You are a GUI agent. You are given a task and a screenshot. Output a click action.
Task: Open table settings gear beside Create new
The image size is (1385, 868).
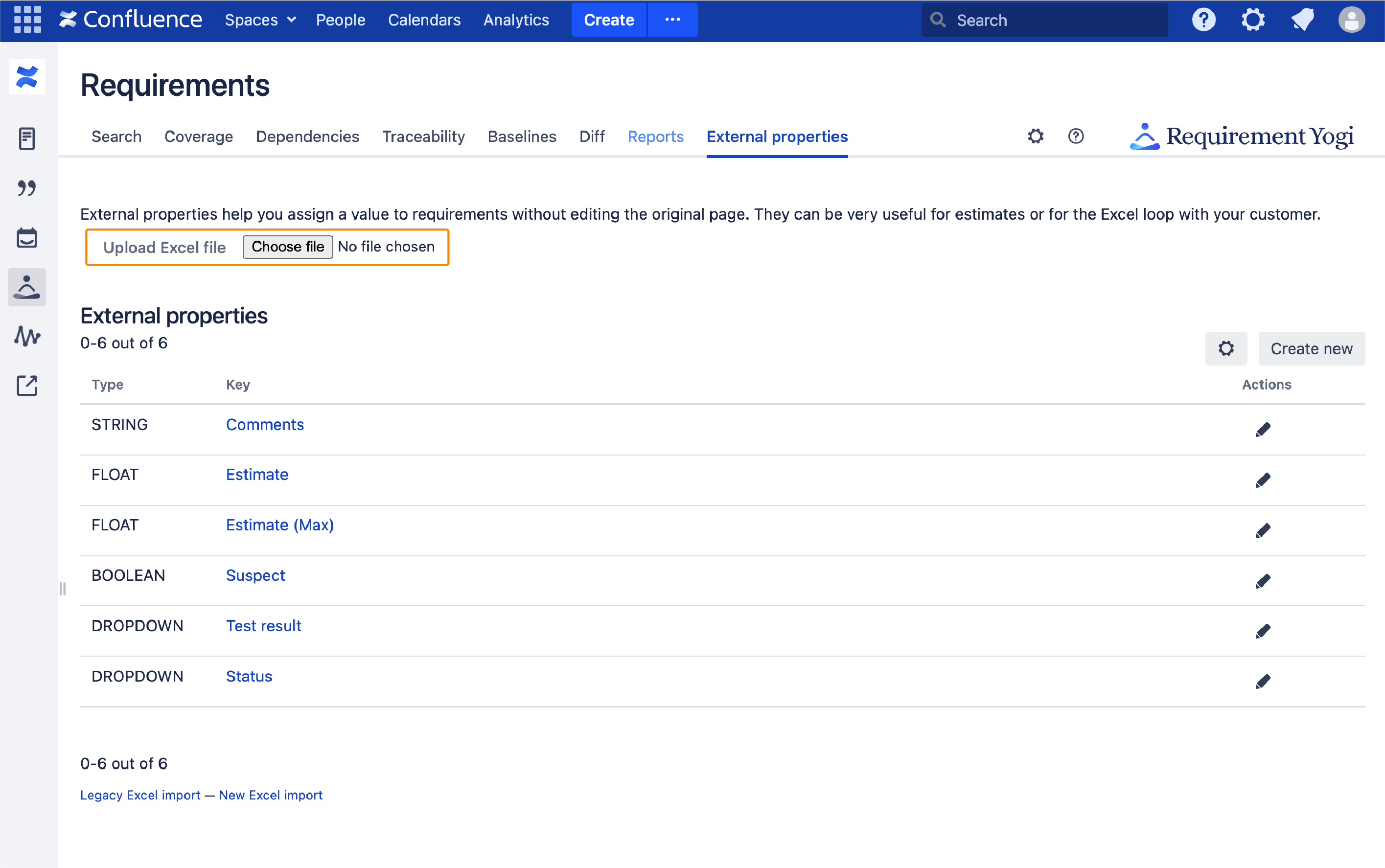(x=1225, y=348)
